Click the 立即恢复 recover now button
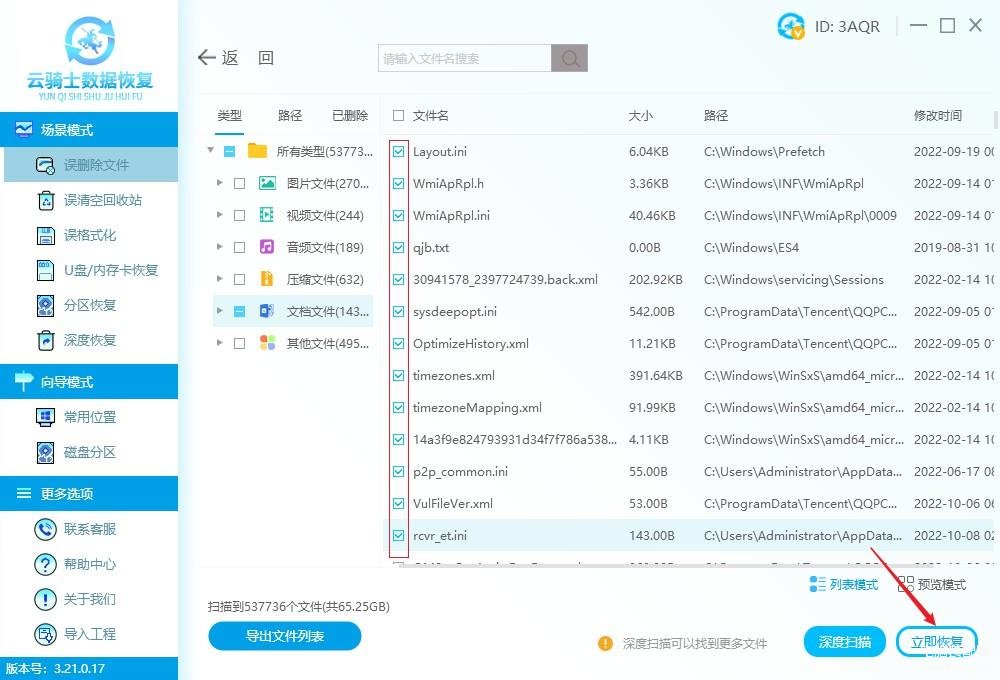The height and width of the screenshot is (680, 1000). coord(936,642)
